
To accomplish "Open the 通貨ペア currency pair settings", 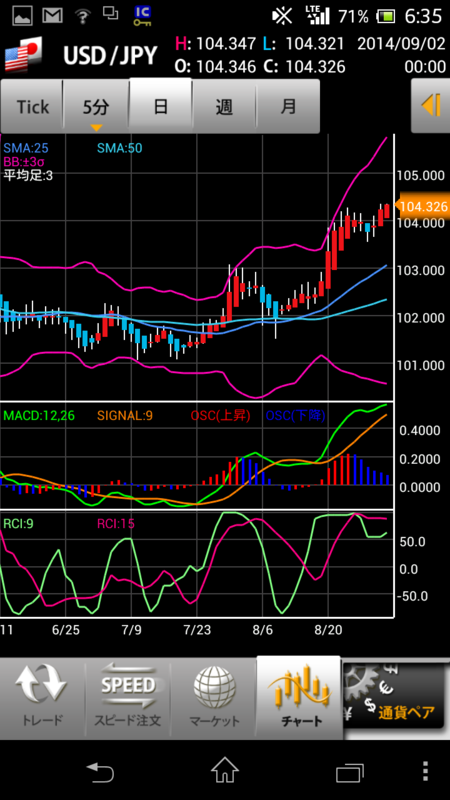I will pos(396,697).
